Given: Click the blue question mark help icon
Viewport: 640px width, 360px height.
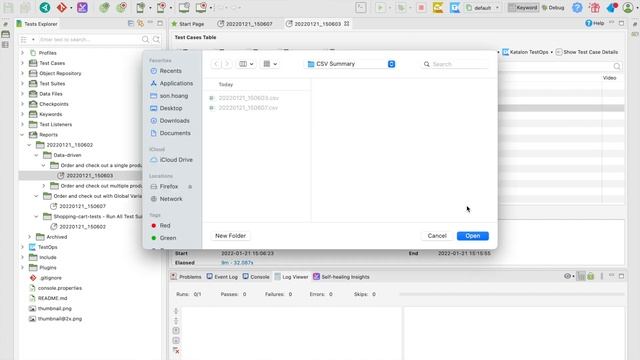Looking at the screenshot, I should [577, 7].
